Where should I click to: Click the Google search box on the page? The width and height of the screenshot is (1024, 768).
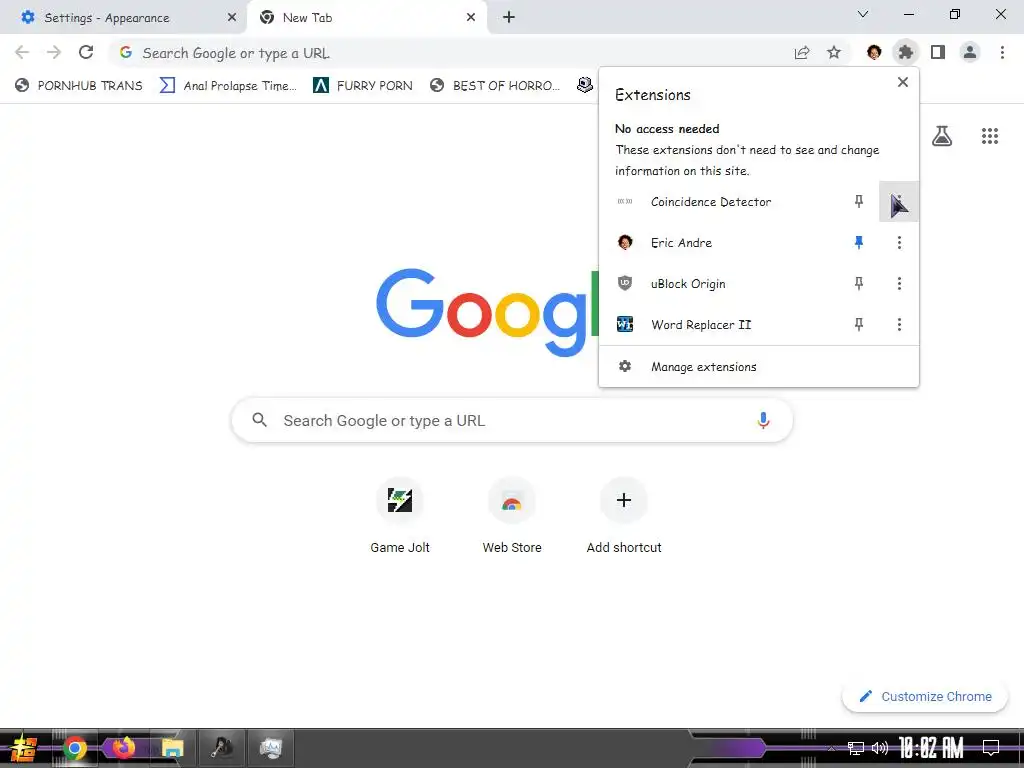pos(512,420)
